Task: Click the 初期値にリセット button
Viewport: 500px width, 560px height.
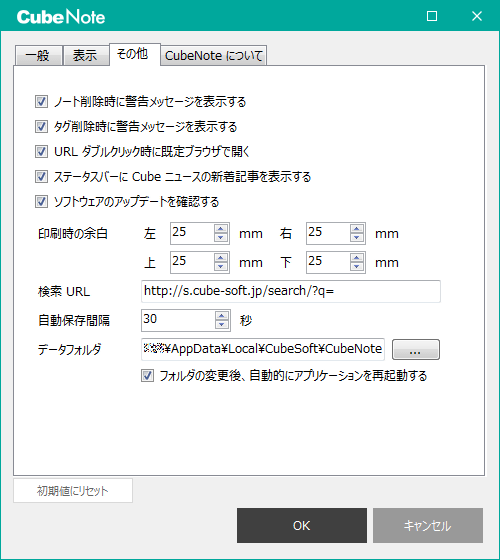Action: click(x=73, y=491)
